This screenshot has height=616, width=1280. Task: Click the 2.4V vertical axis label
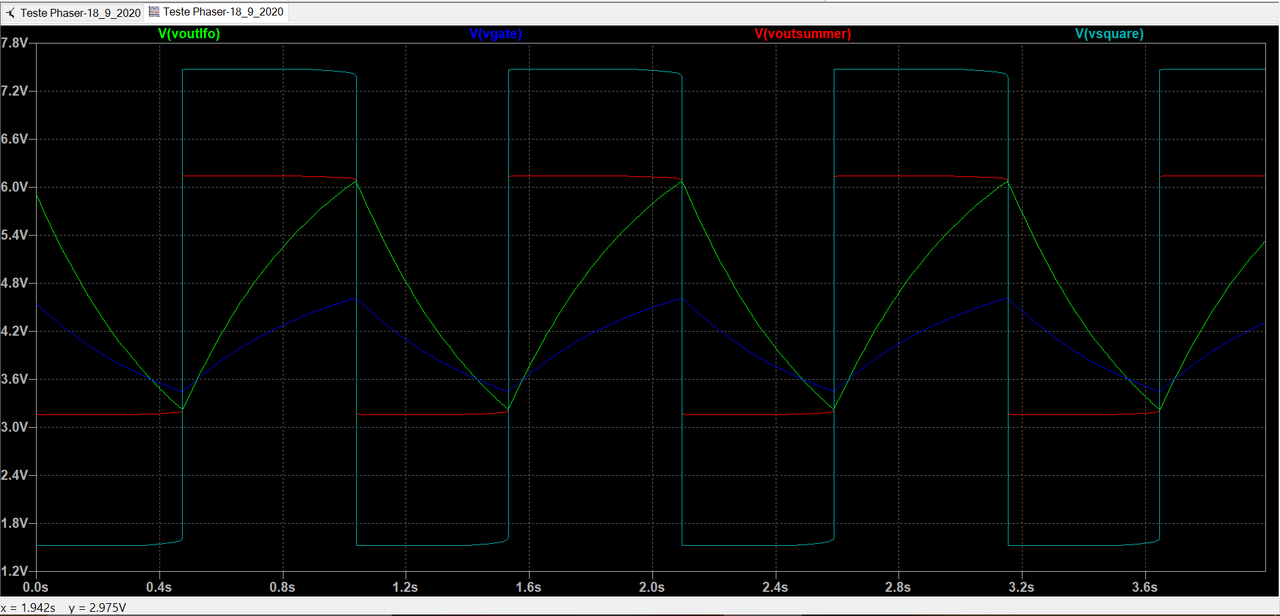(x=14, y=475)
